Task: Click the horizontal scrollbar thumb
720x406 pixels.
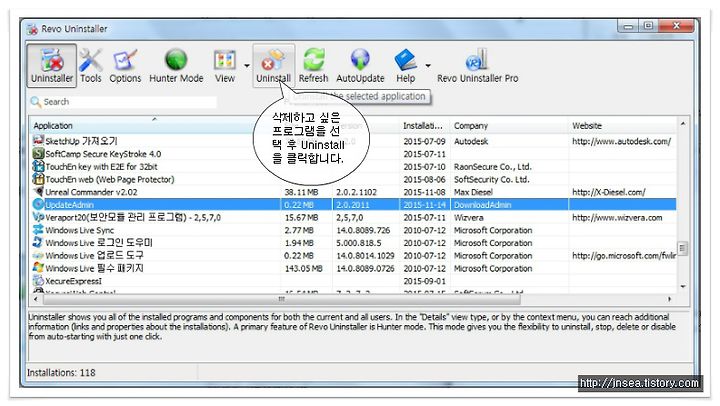Action: click(x=281, y=299)
